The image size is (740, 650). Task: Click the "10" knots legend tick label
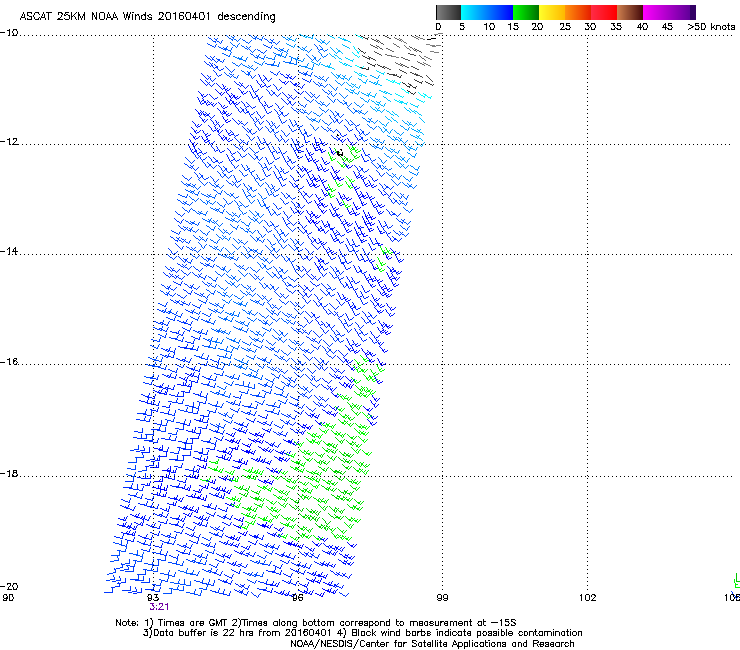489,27
